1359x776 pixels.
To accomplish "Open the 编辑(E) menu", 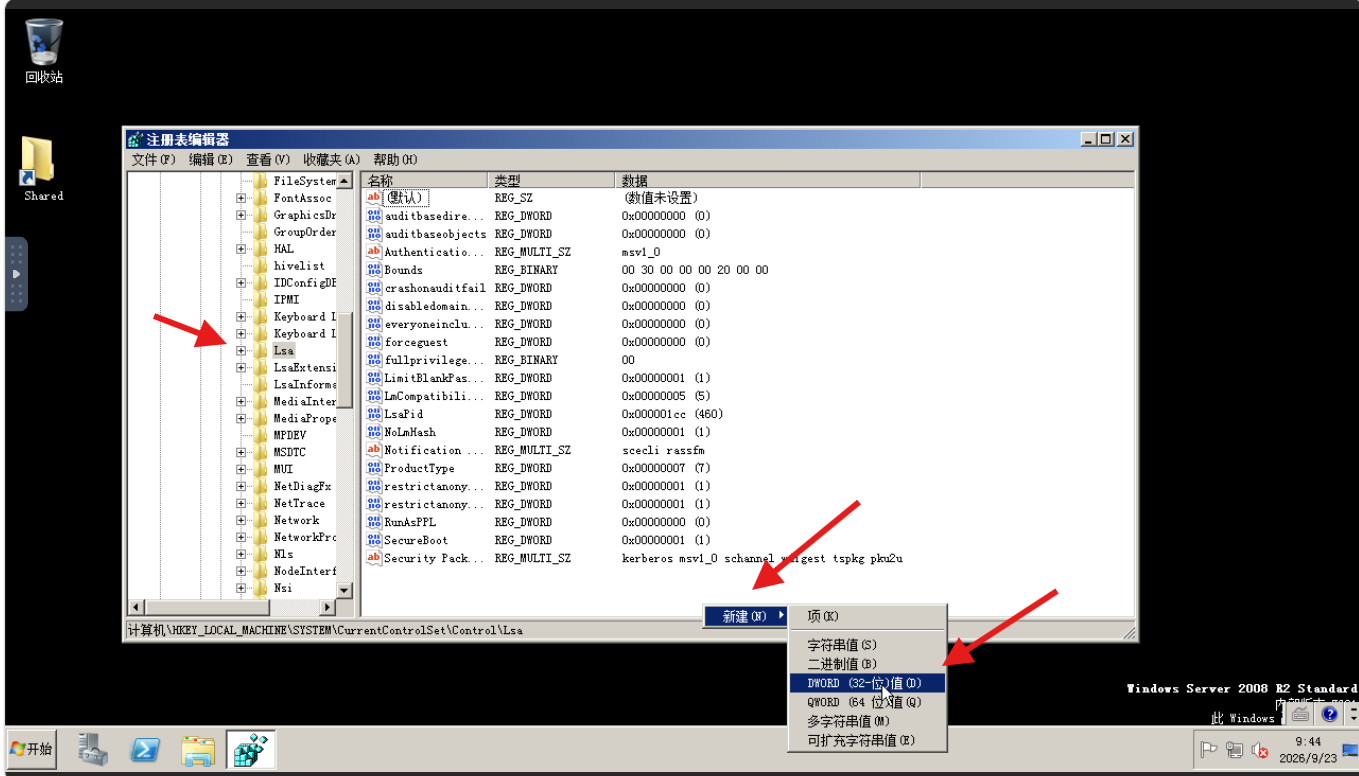I will tap(211, 160).
